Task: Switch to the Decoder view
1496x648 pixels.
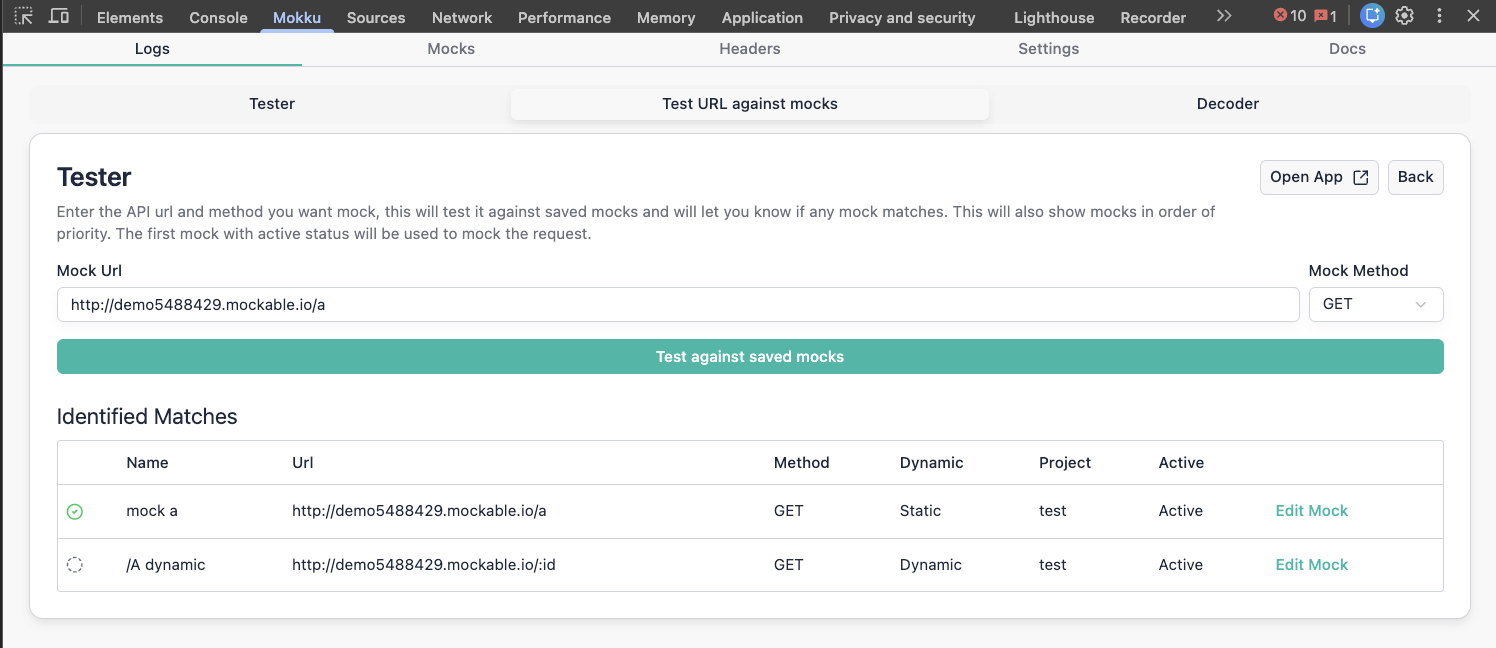Action: tap(1227, 103)
